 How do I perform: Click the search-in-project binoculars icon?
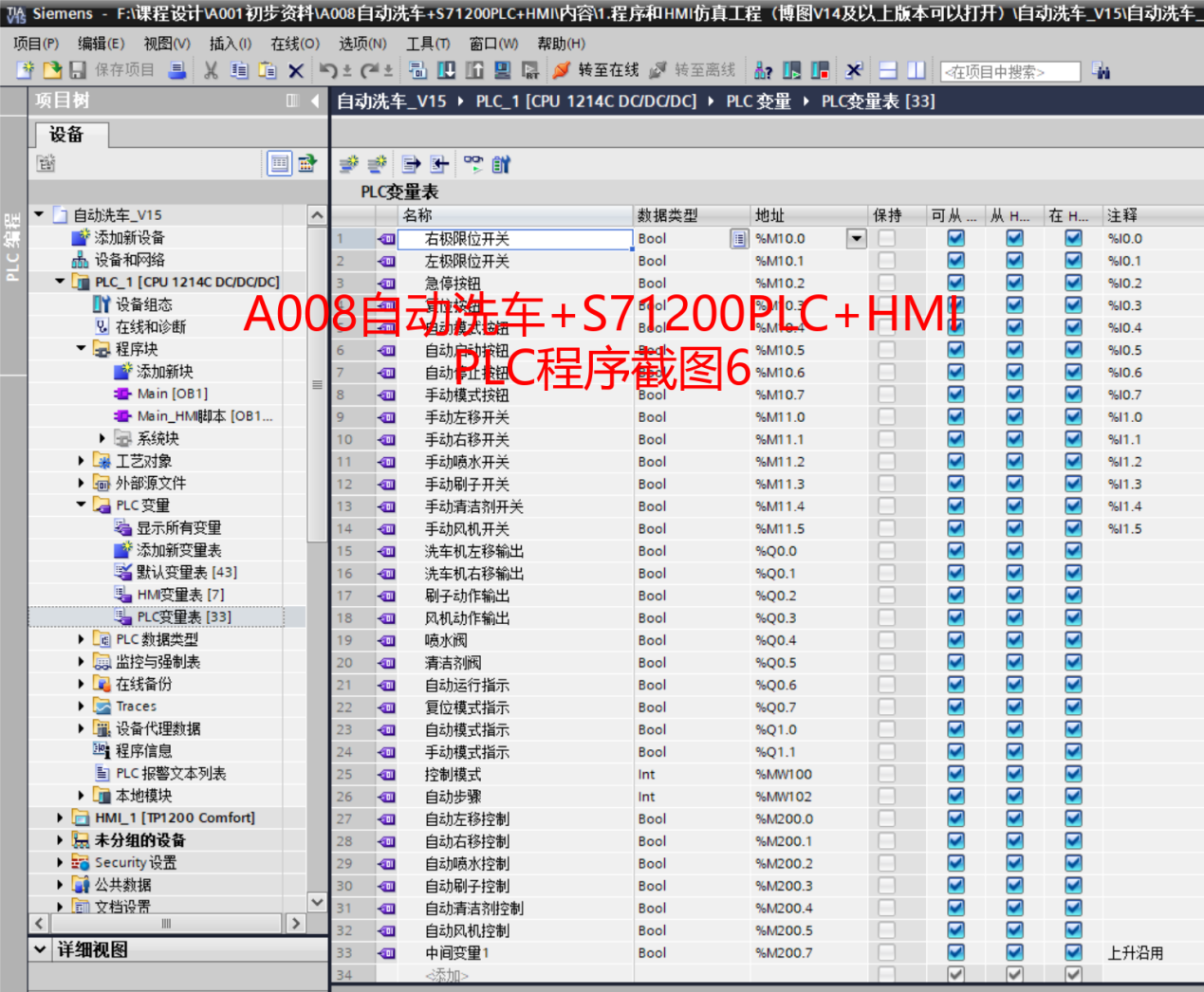point(1101,70)
